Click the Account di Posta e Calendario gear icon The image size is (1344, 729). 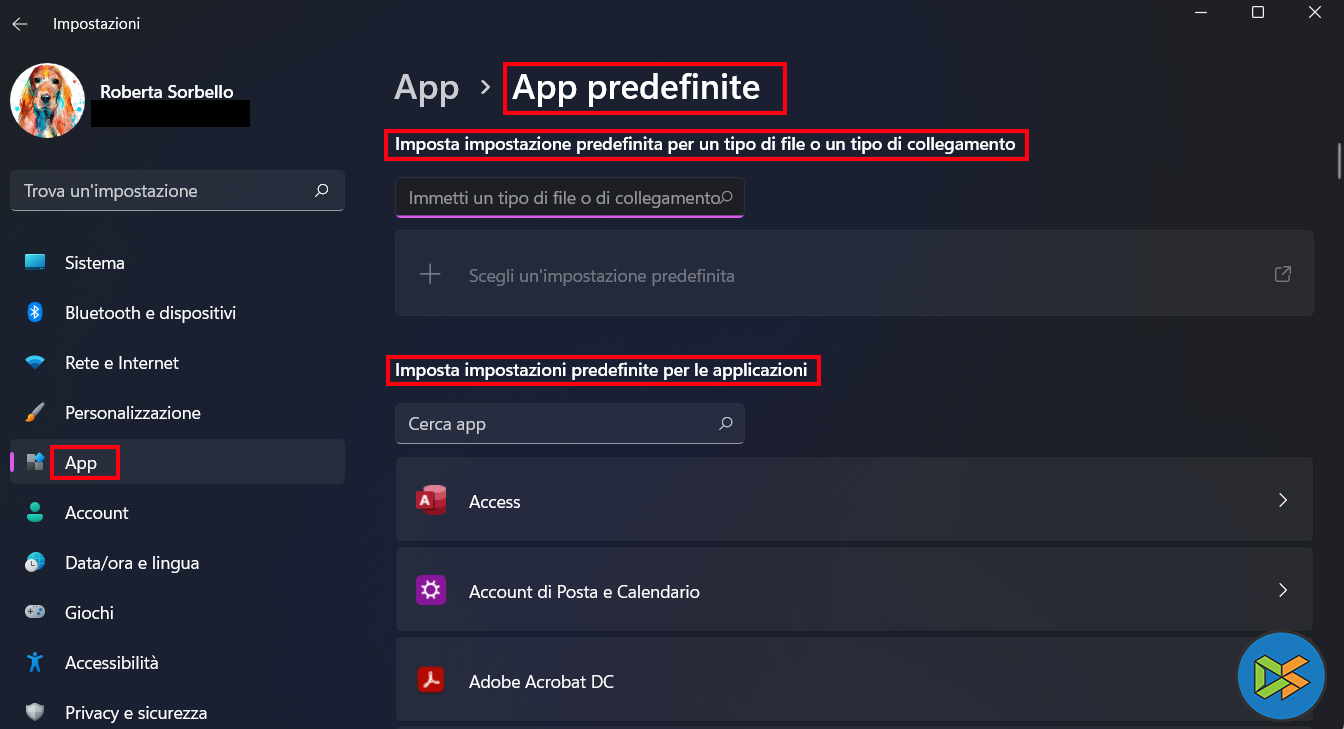[x=431, y=591]
